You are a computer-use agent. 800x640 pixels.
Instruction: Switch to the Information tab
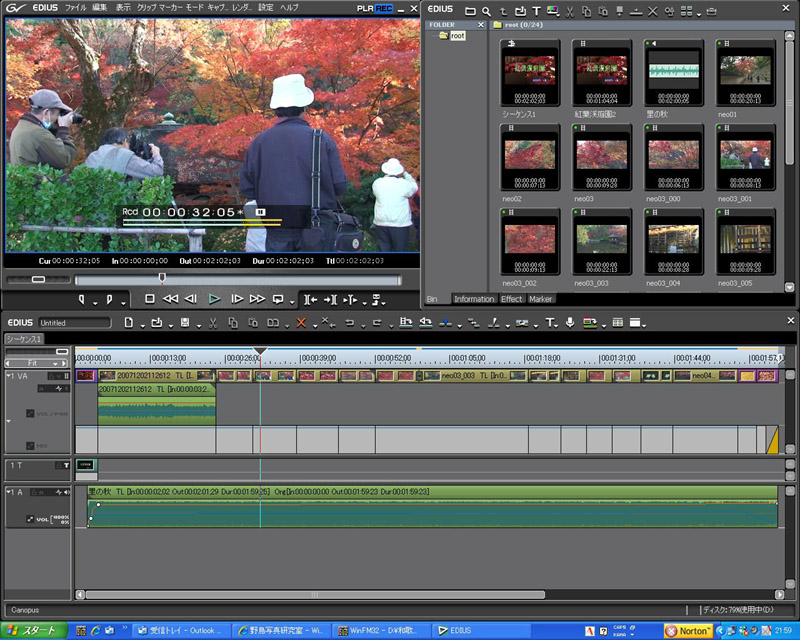click(474, 299)
